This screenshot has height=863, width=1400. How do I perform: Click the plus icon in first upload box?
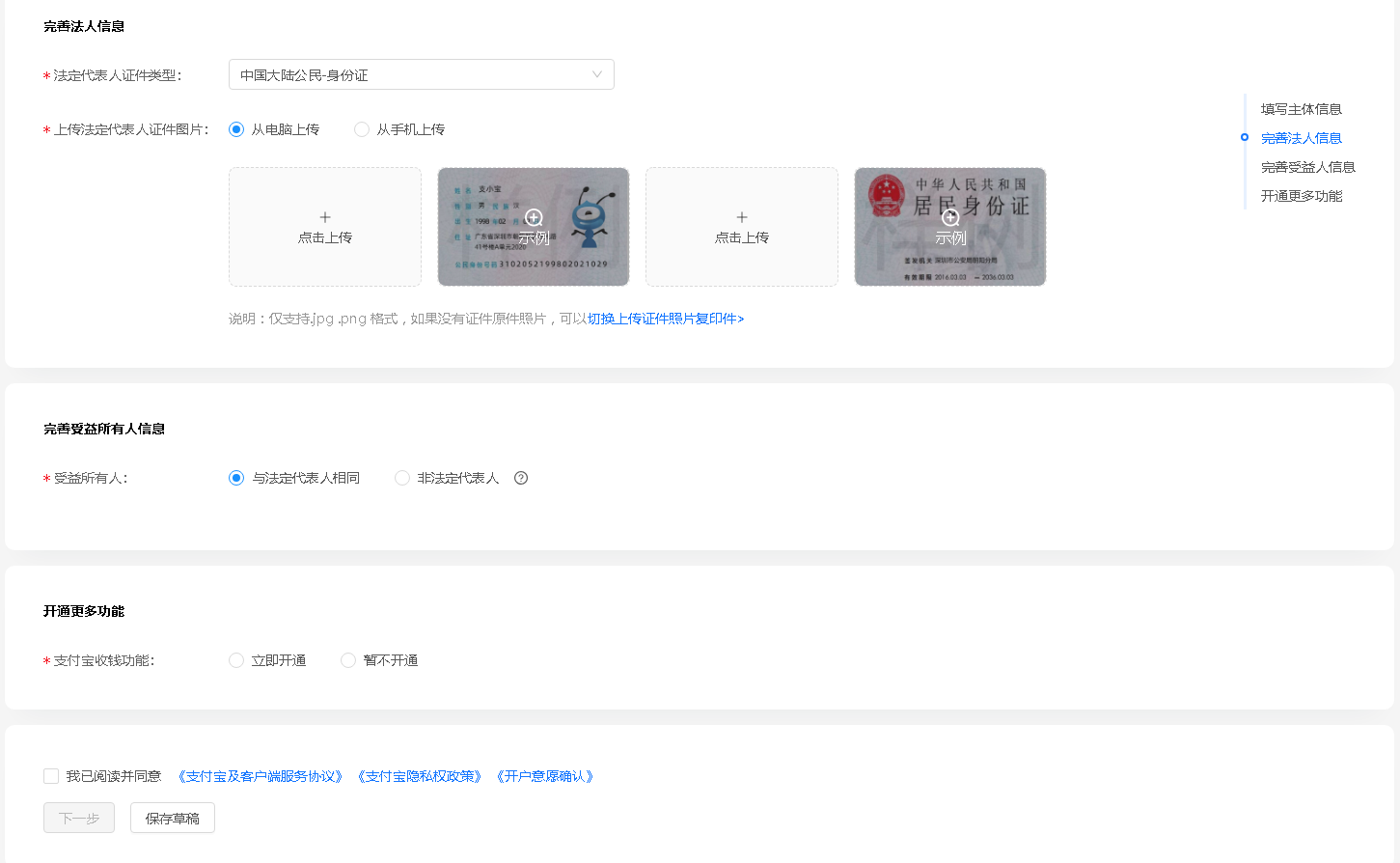(x=325, y=217)
